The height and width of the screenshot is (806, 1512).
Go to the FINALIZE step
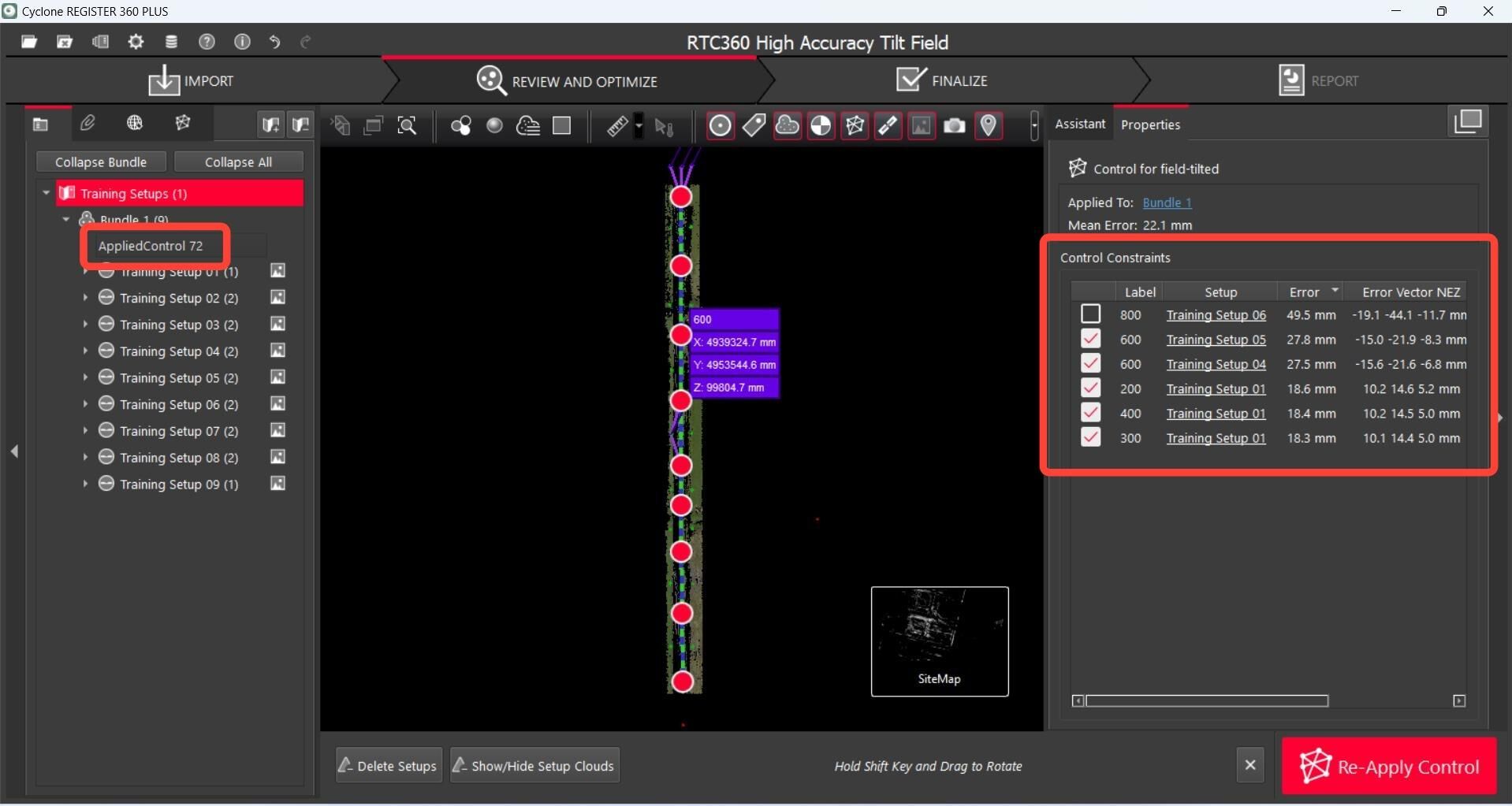click(x=942, y=80)
